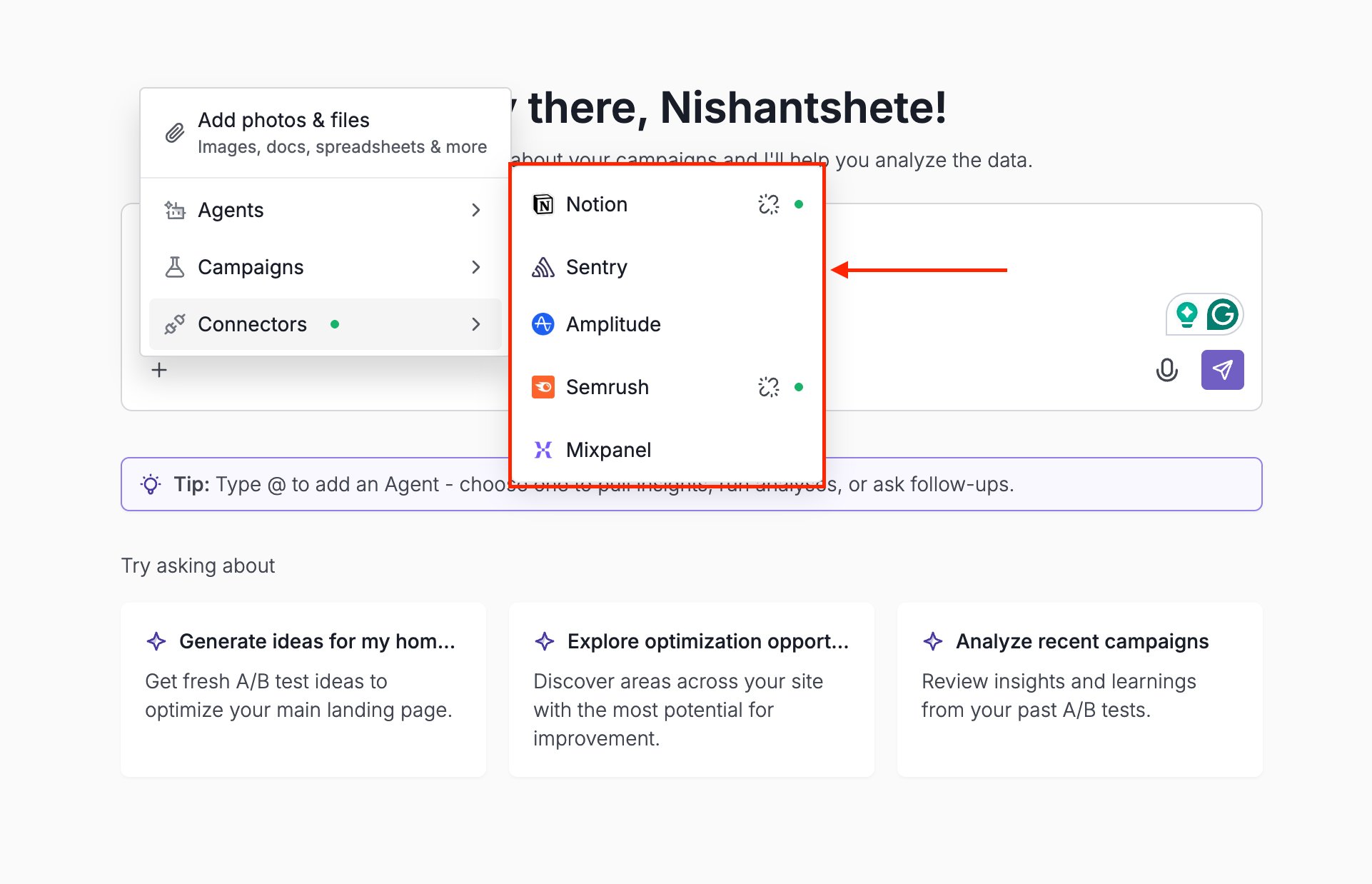1372x884 pixels.
Task: Expand the Connectors submenu chevron
Action: [x=476, y=324]
